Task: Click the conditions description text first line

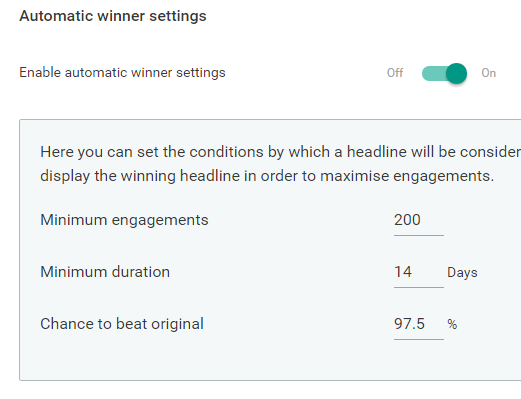Action: click(x=280, y=152)
